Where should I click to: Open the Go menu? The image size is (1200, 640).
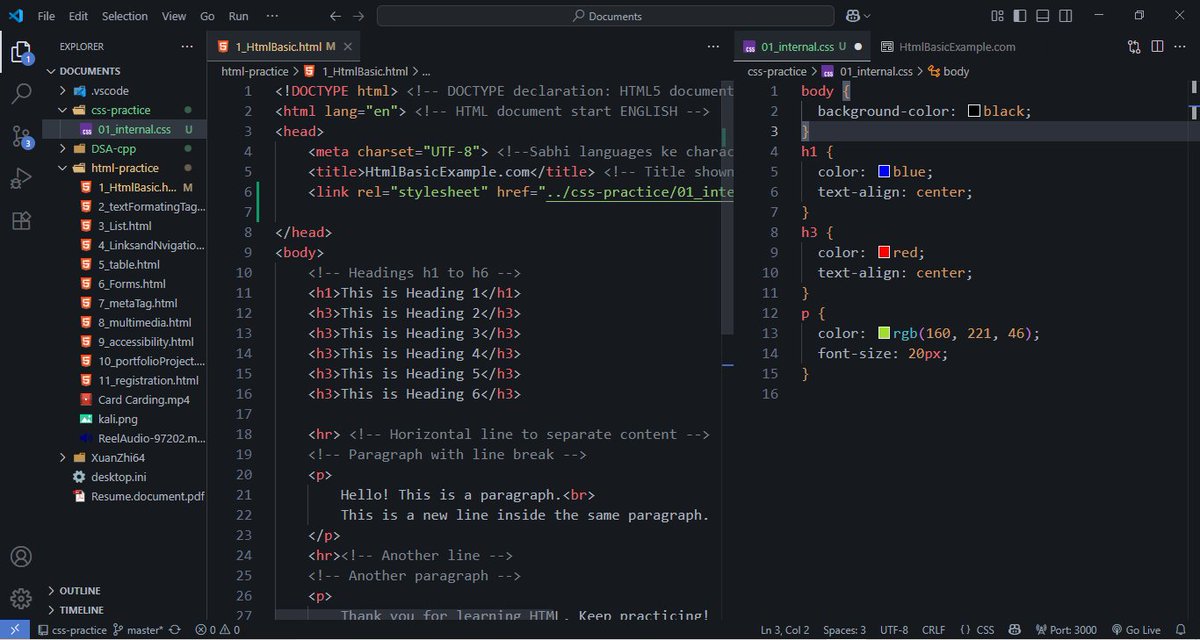pyautogui.click(x=207, y=16)
